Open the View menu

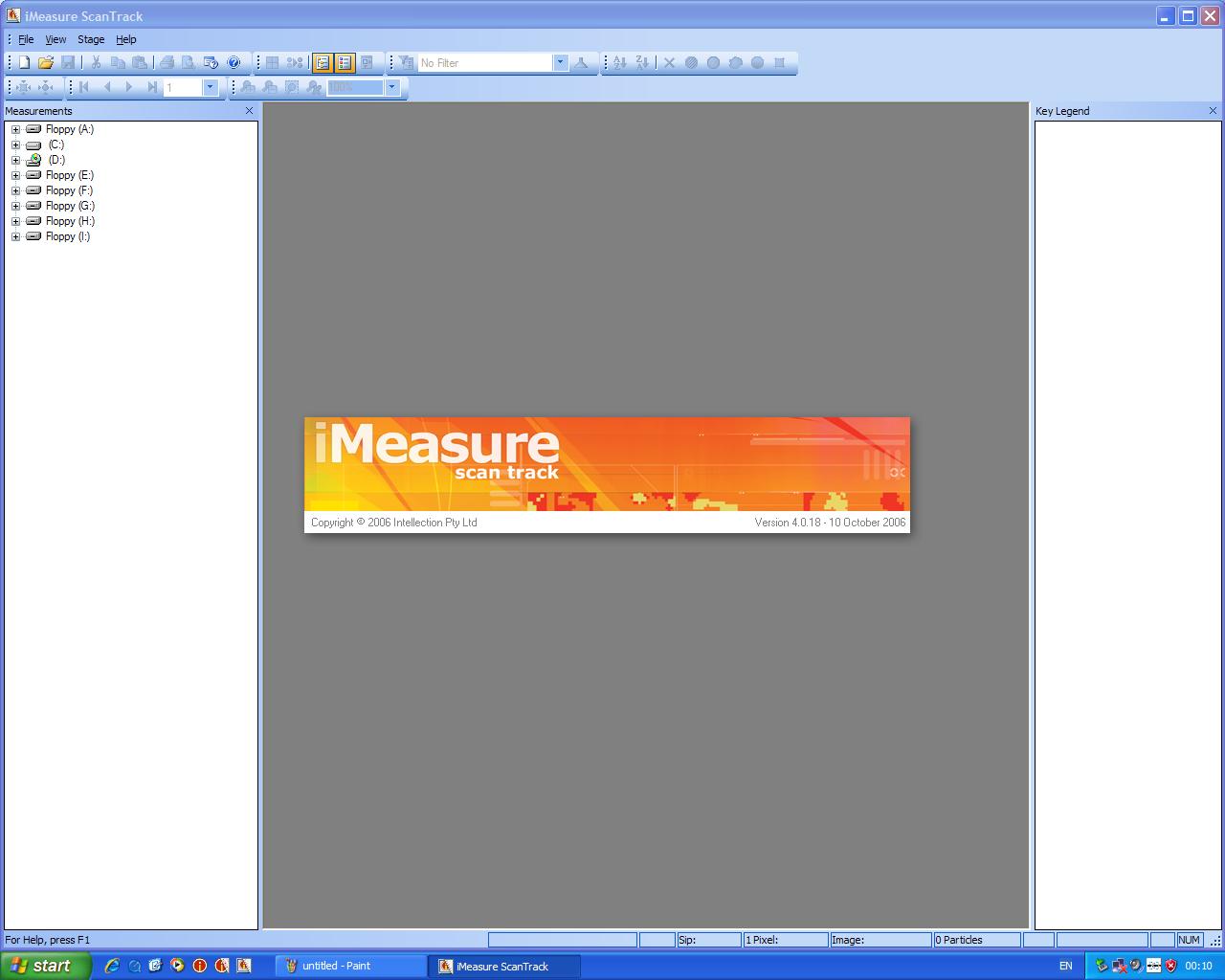[x=56, y=39]
